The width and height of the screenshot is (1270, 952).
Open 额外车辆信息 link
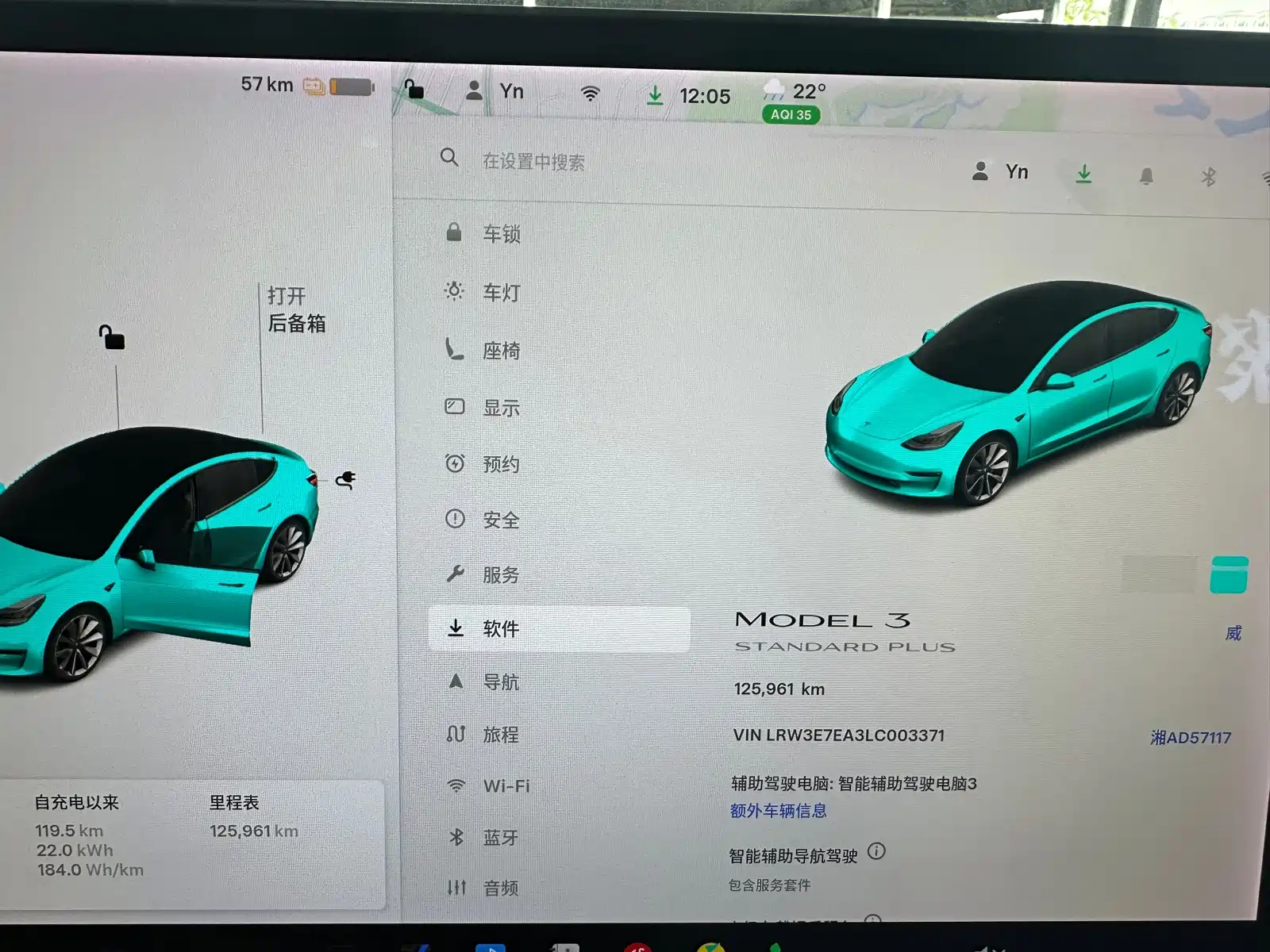(778, 811)
